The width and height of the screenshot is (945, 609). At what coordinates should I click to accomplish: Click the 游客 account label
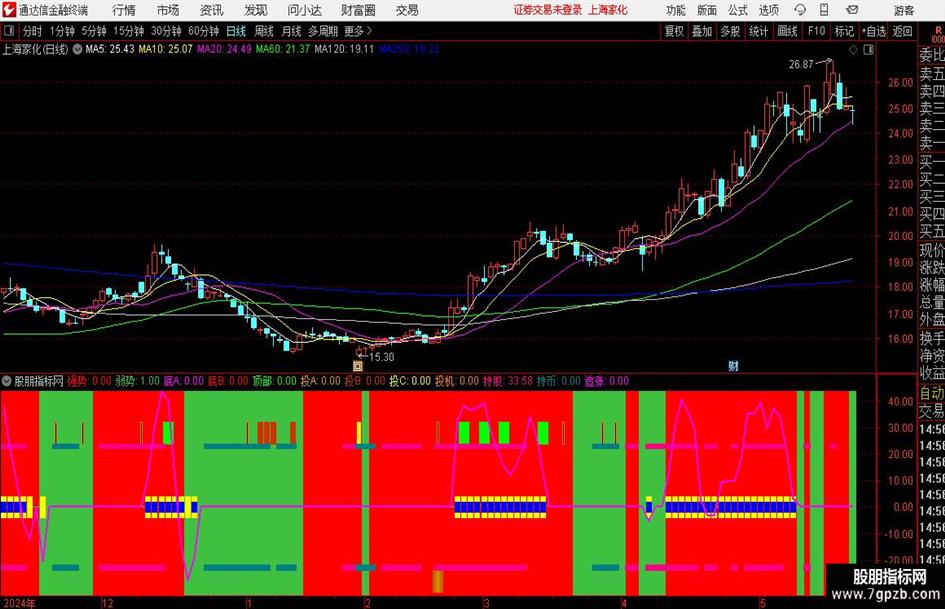[x=904, y=10]
